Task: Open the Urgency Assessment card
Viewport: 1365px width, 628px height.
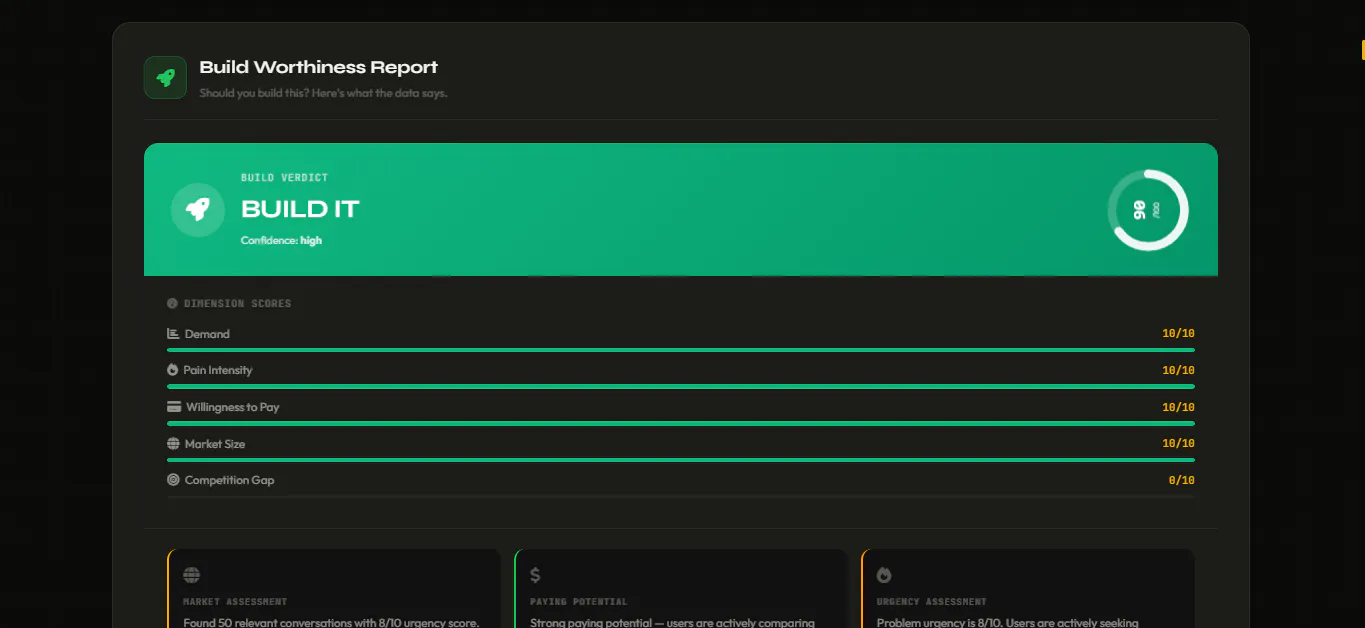Action: pyautogui.click(x=1027, y=589)
